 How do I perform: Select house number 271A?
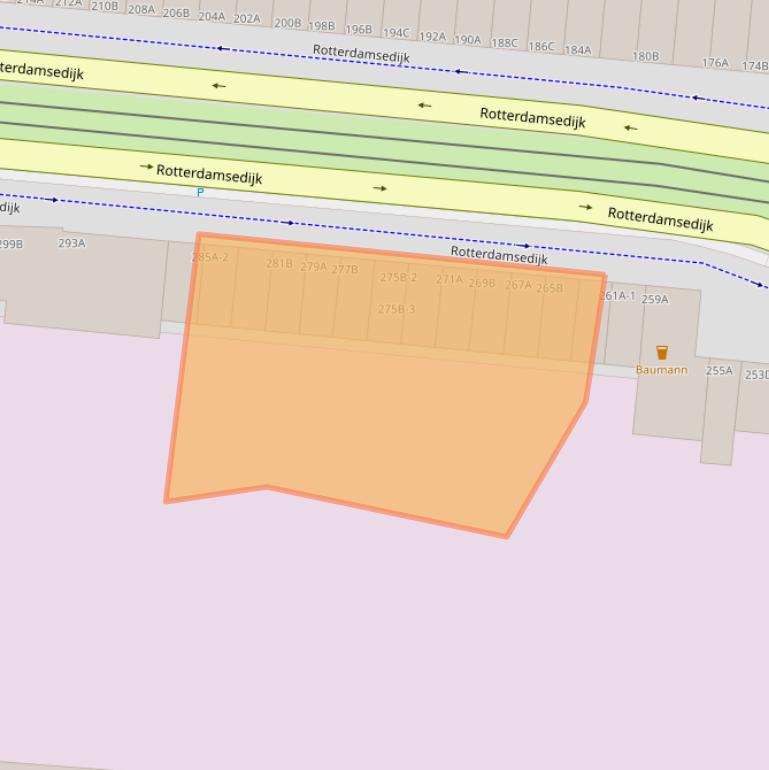449,280
